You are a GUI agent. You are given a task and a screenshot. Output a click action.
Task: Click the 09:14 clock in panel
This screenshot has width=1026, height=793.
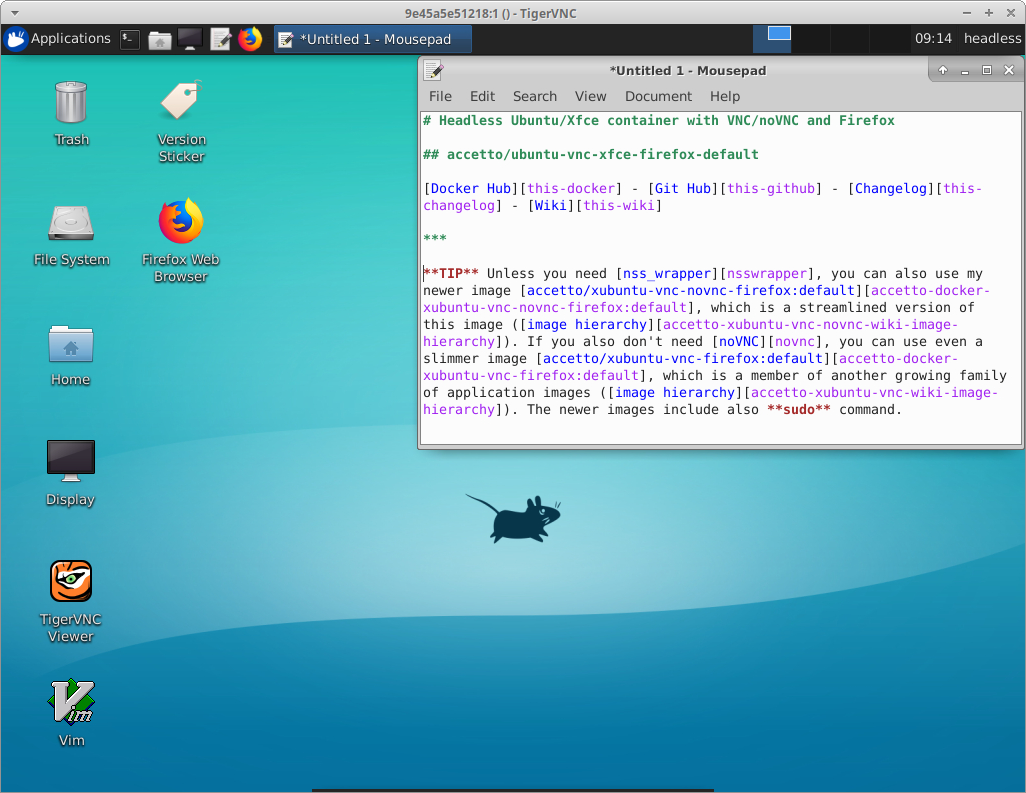pos(933,39)
